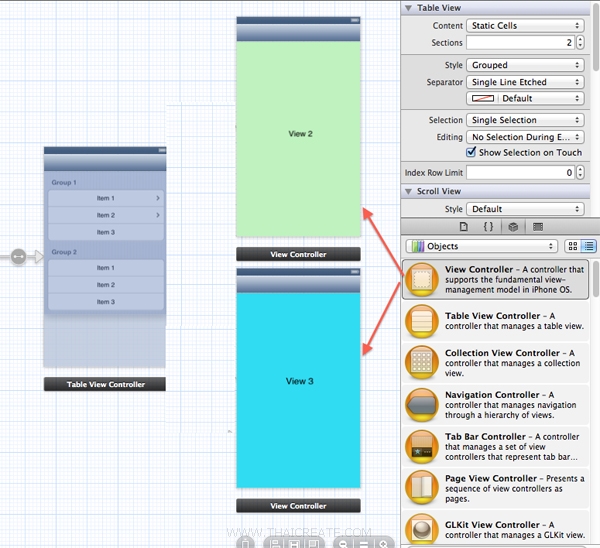Open the Media library tab

tap(538, 227)
